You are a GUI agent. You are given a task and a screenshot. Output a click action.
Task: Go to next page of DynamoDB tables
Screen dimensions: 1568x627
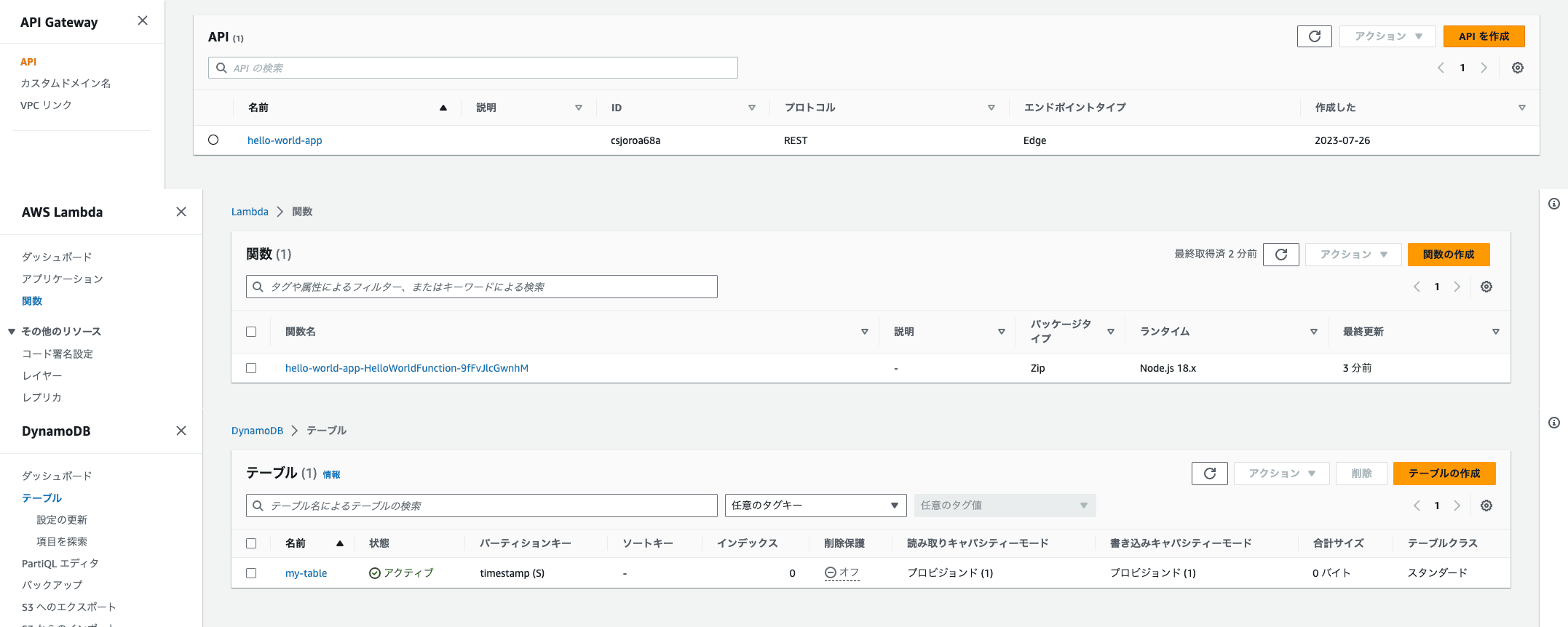point(1457,506)
